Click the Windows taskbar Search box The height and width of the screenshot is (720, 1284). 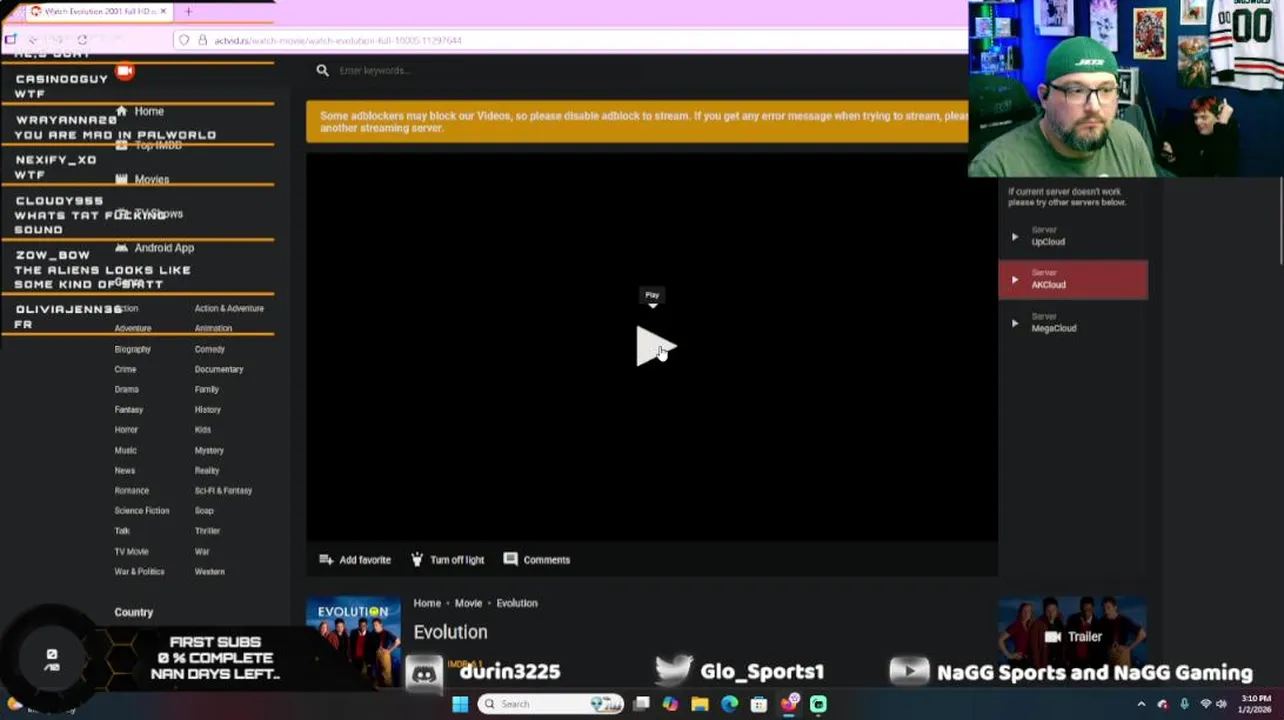coord(550,704)
